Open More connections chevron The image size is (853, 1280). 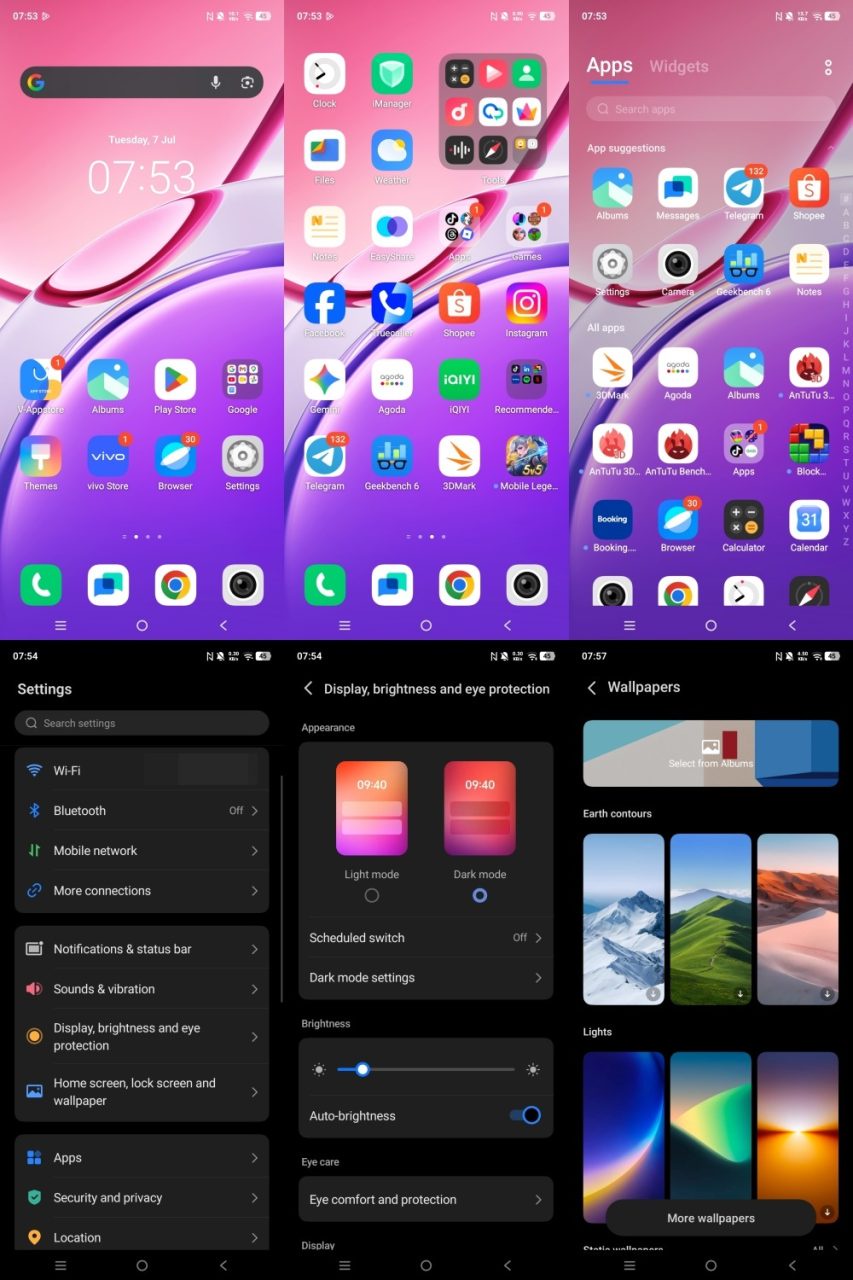[255, 891]
